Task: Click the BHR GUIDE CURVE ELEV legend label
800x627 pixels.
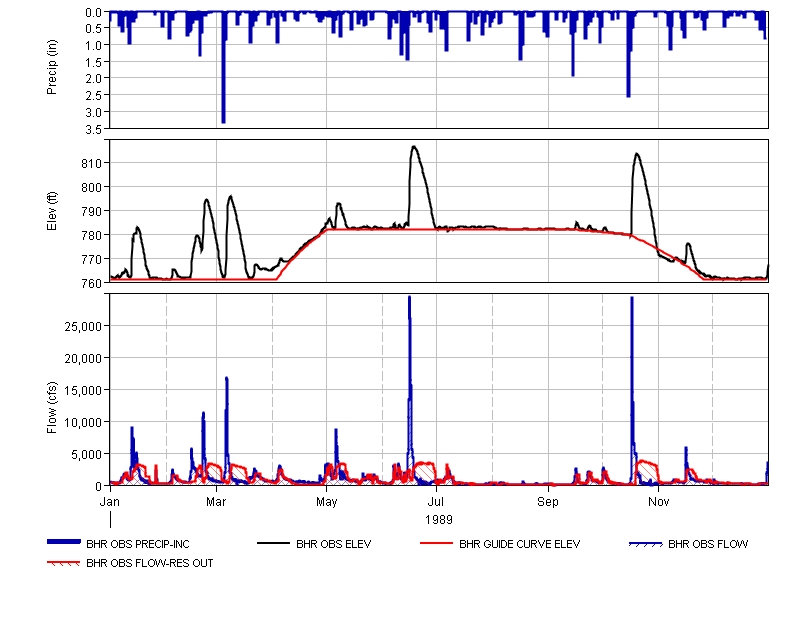Action: point(519,544)
